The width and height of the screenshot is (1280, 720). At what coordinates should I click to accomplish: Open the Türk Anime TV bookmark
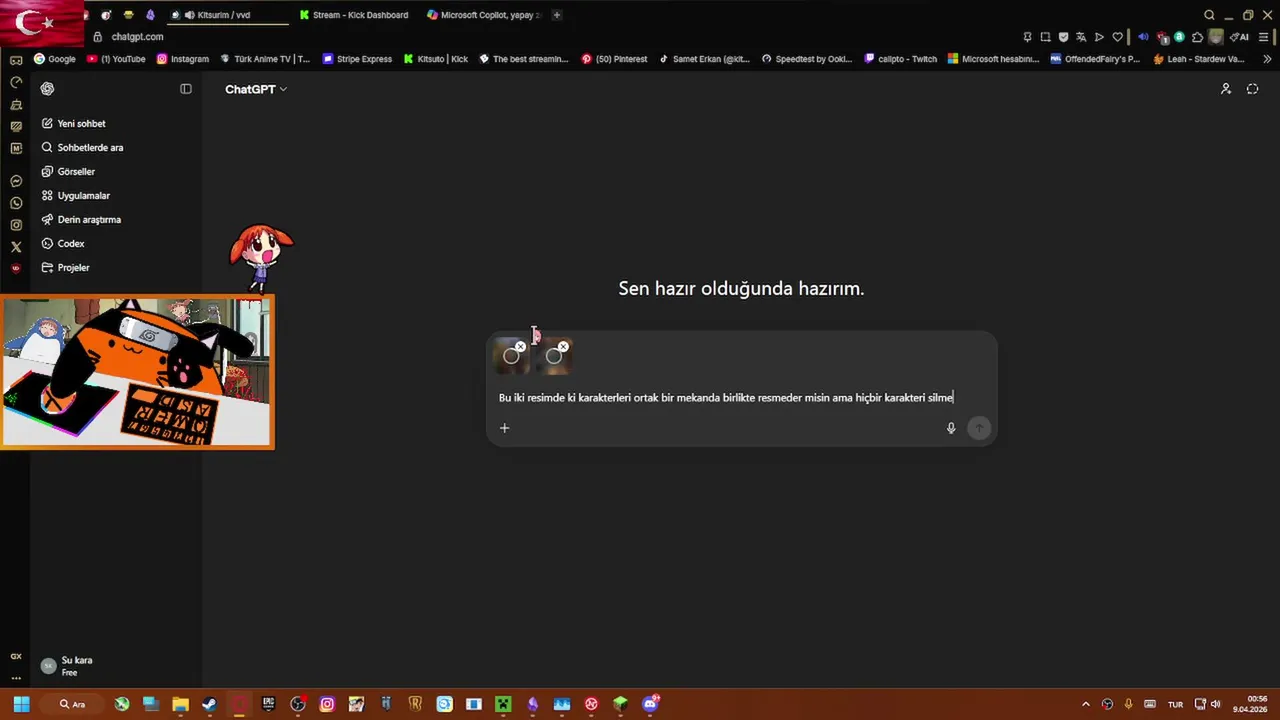point(265,59)
